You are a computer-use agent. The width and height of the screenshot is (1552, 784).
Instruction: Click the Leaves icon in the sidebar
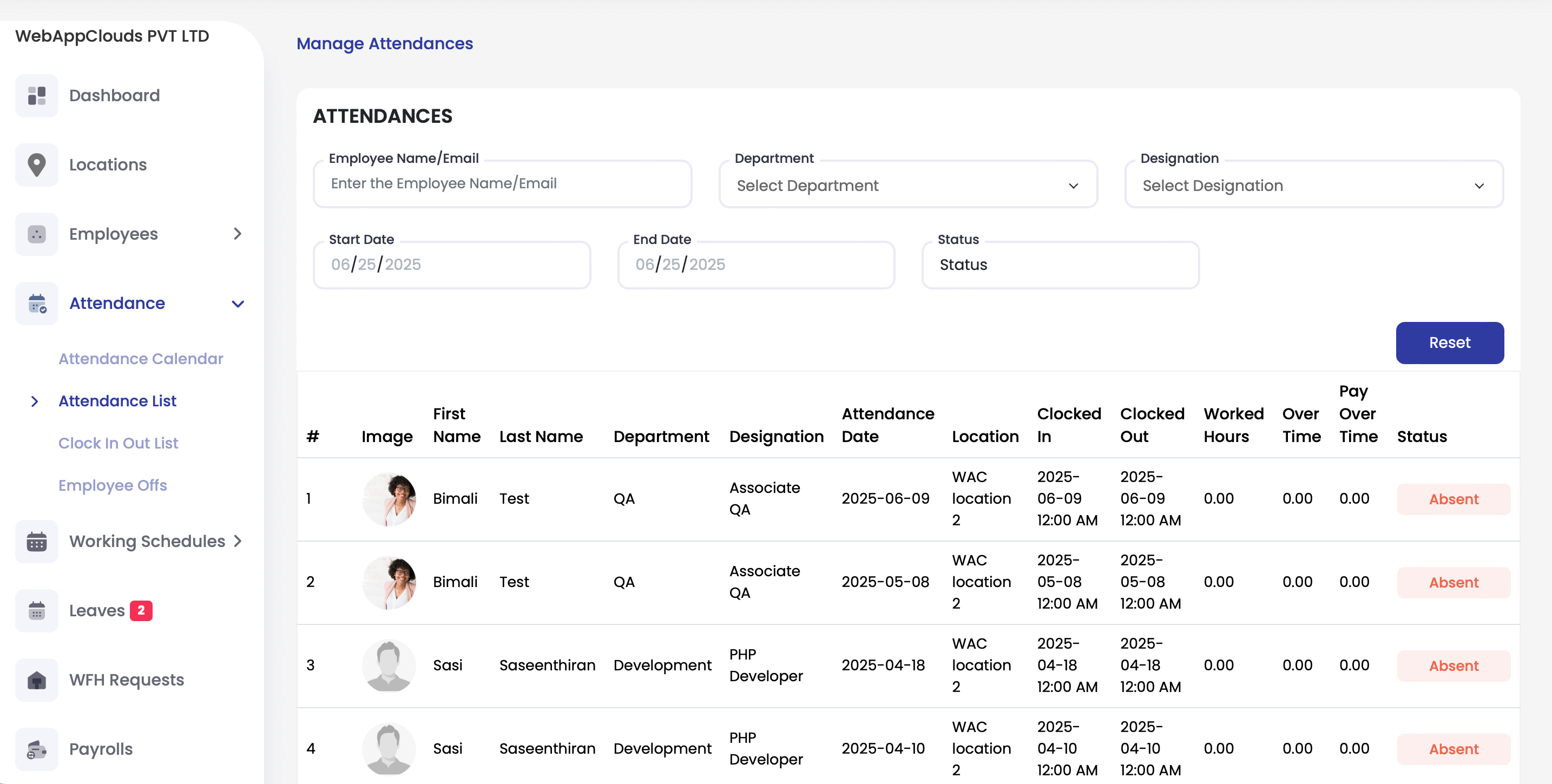click(x=37, y=610)
